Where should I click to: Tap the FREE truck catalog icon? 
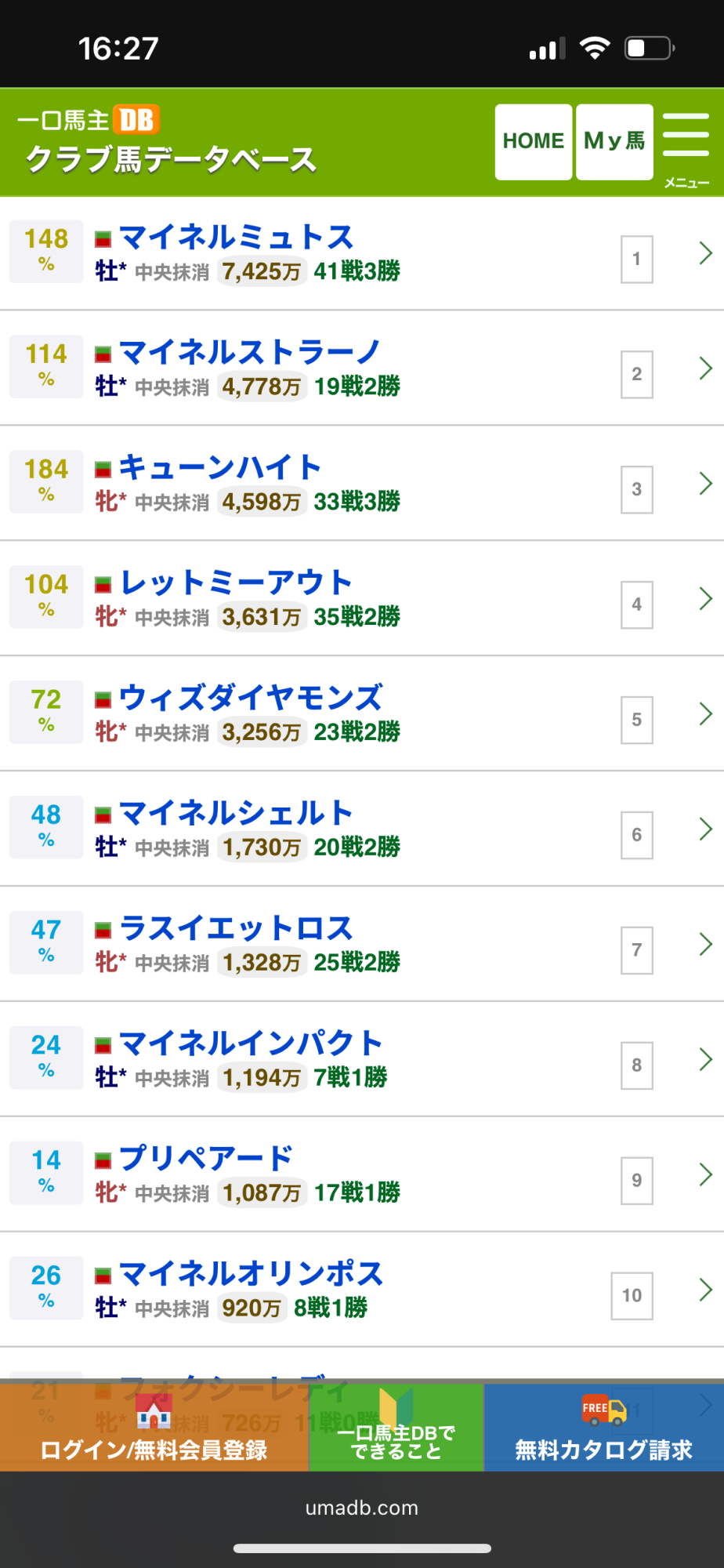click(603, 1410)
